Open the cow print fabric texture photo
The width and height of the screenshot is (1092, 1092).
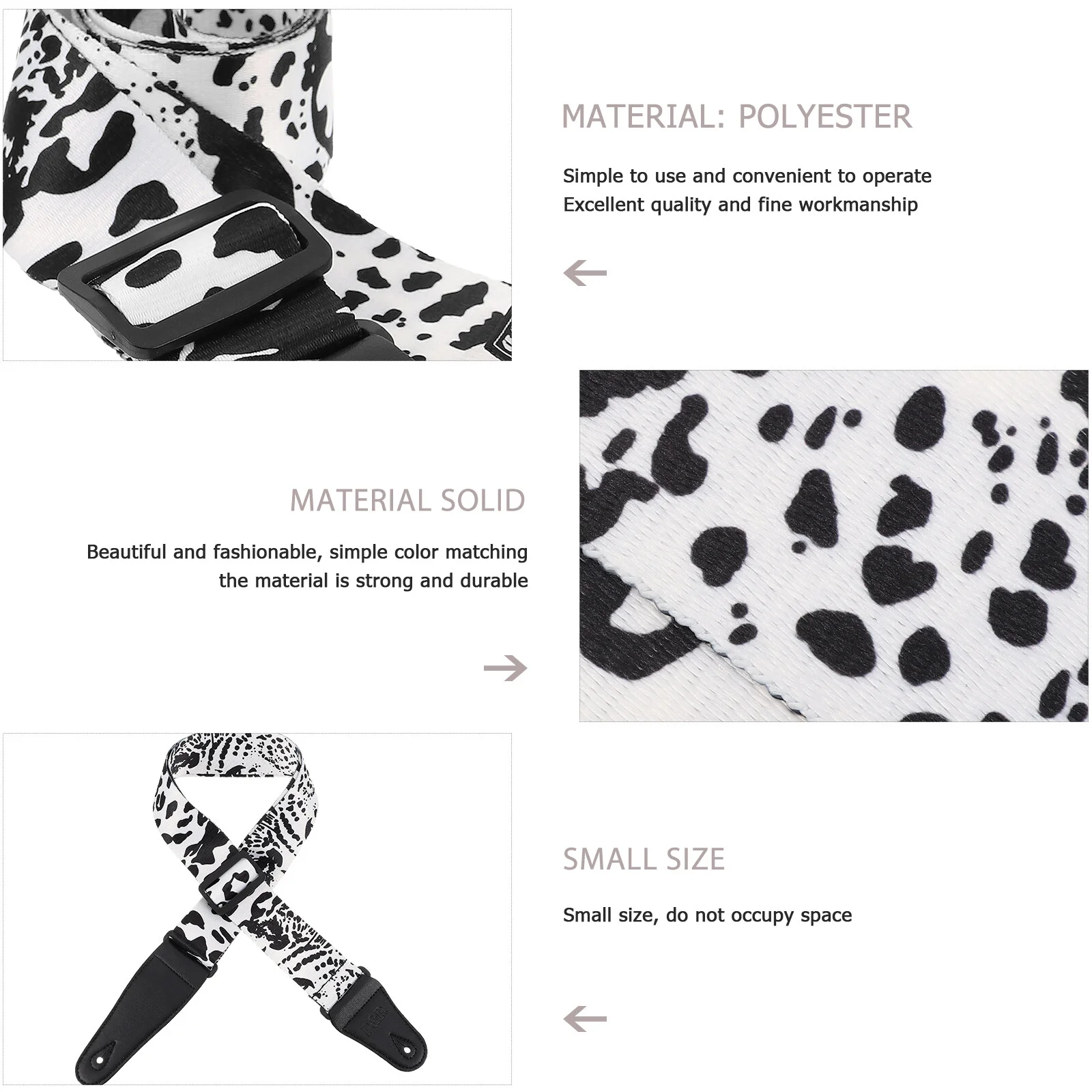(x=833, y=546)
